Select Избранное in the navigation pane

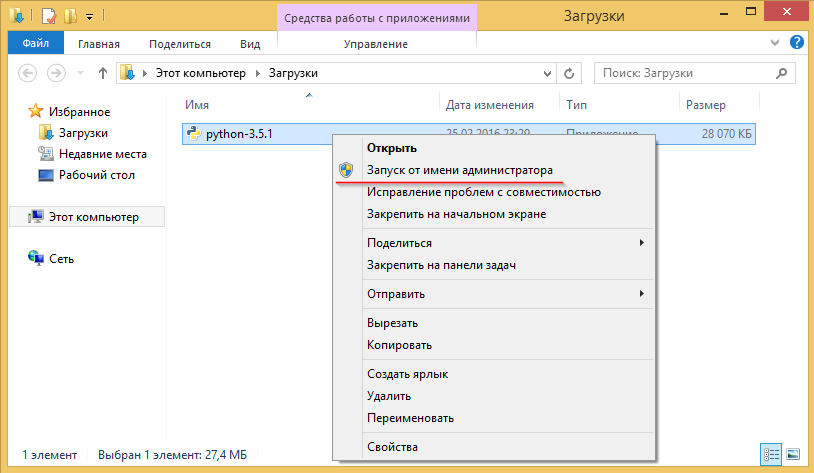point(79,112)
